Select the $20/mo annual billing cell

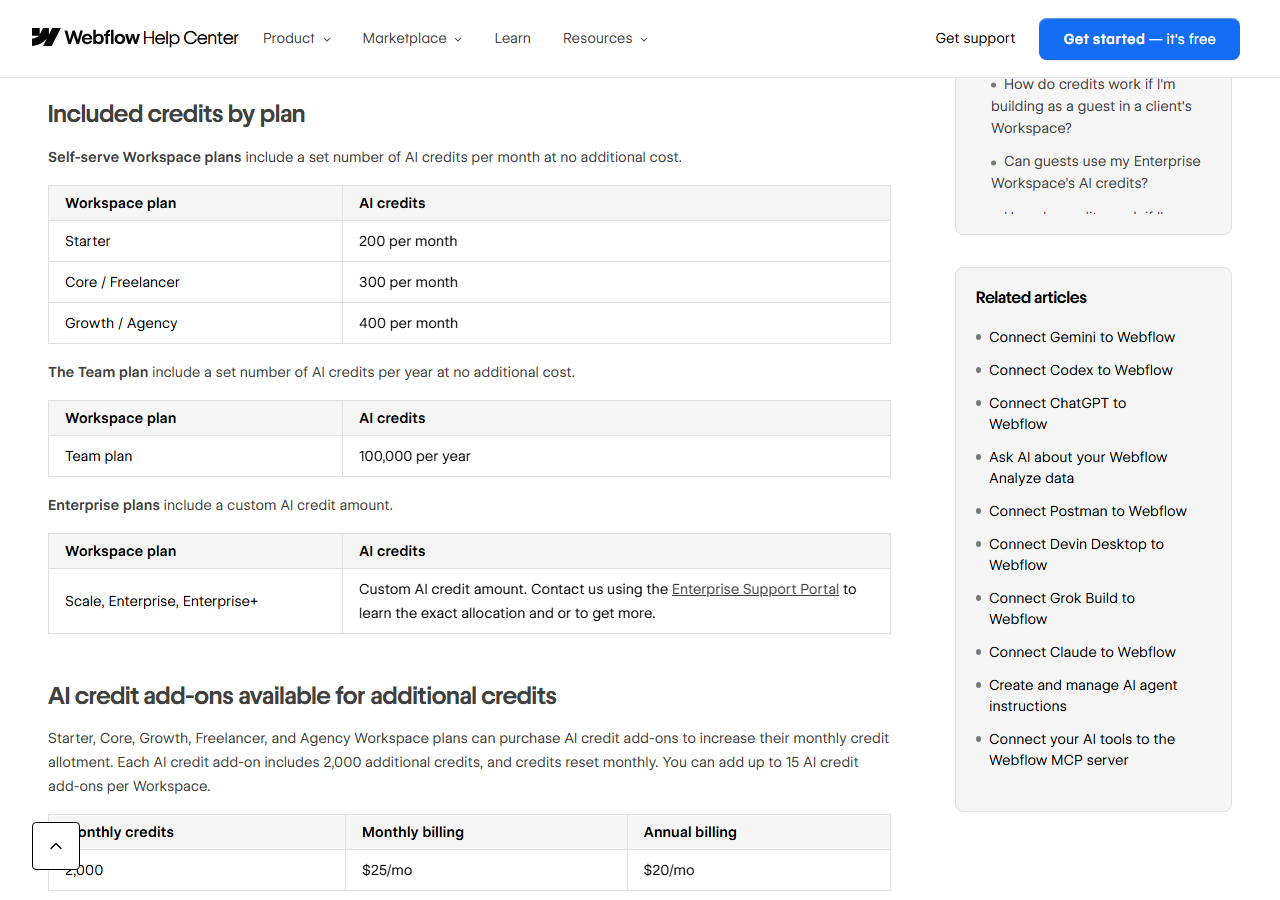(758, 870)
